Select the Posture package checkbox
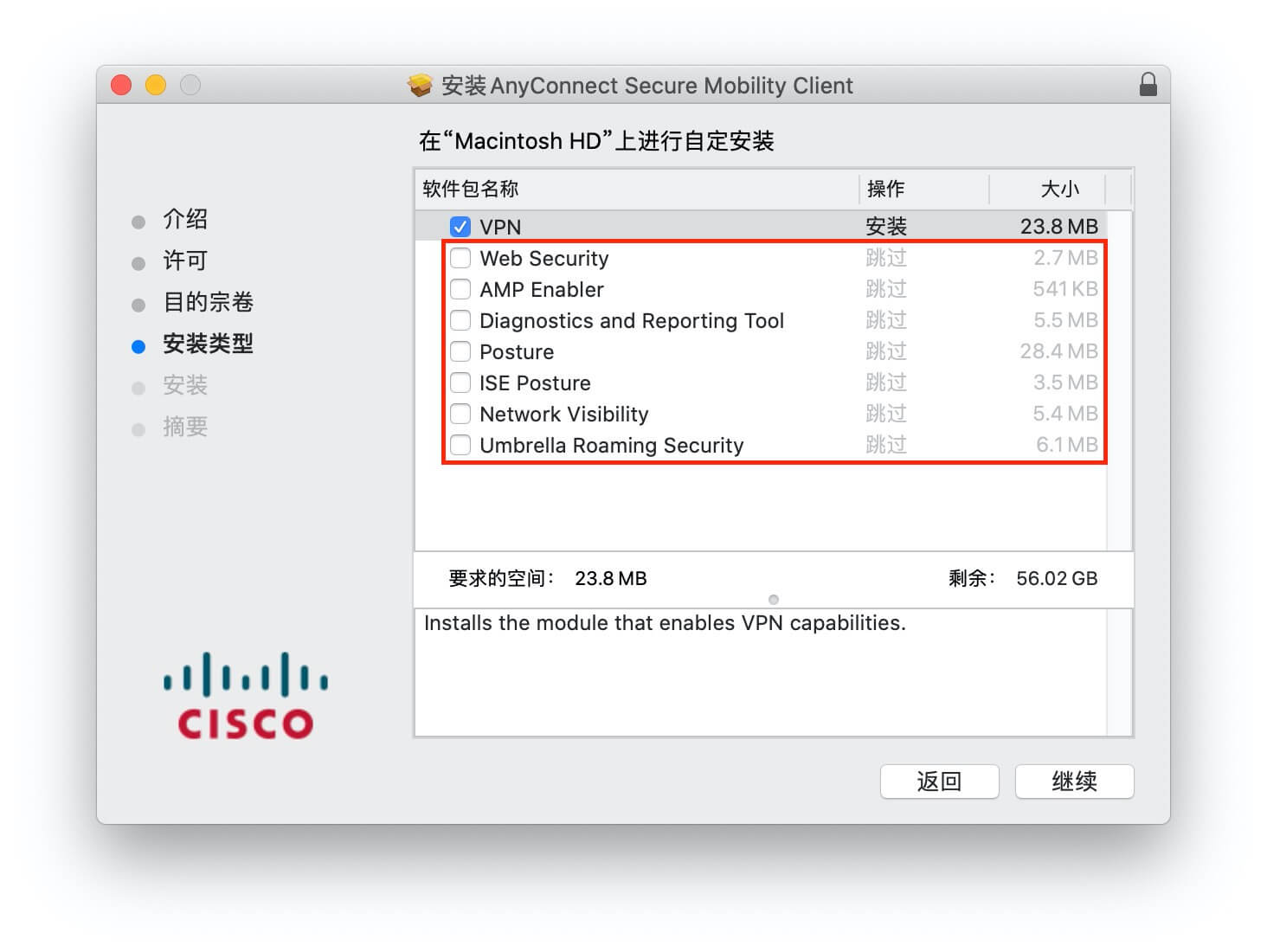 pos(460,351)
